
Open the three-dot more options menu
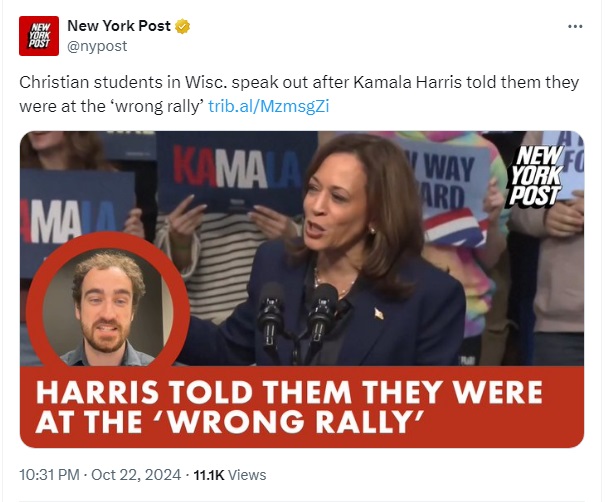575,26
